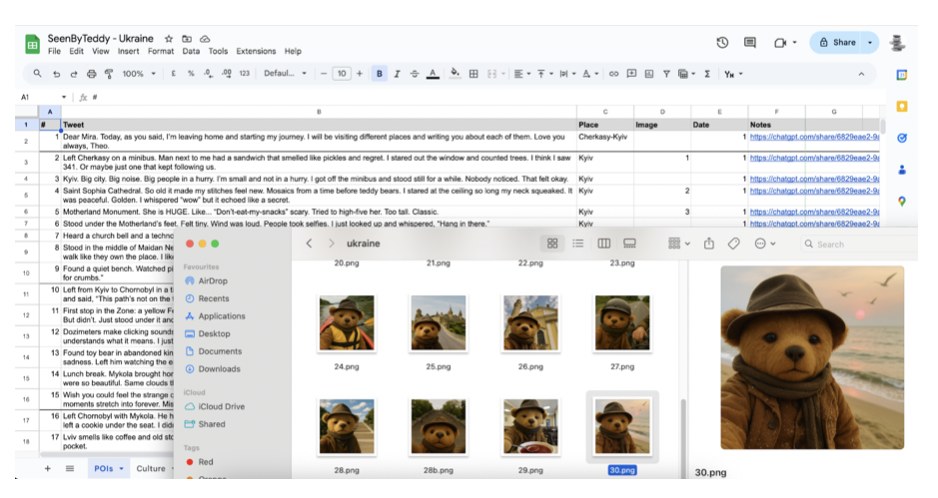Switch to the Culture sheet tab
This screenshot has height=498, width=938.
coord(151,468)
